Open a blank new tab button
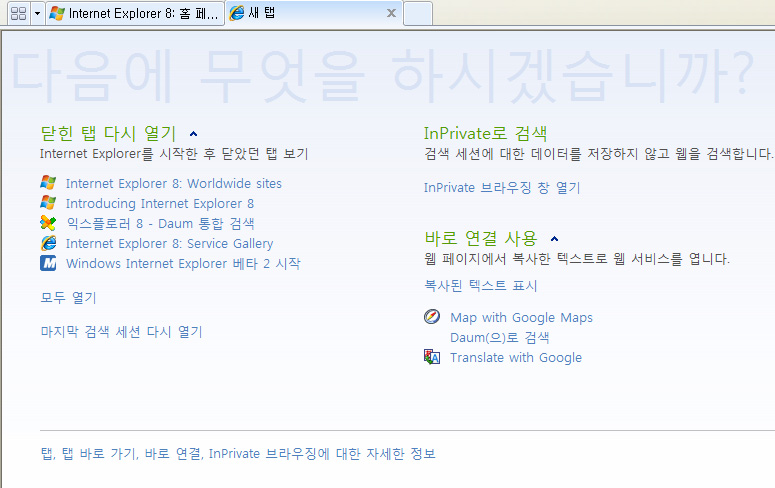Screen dimensions: 775x488 point(418,13)
